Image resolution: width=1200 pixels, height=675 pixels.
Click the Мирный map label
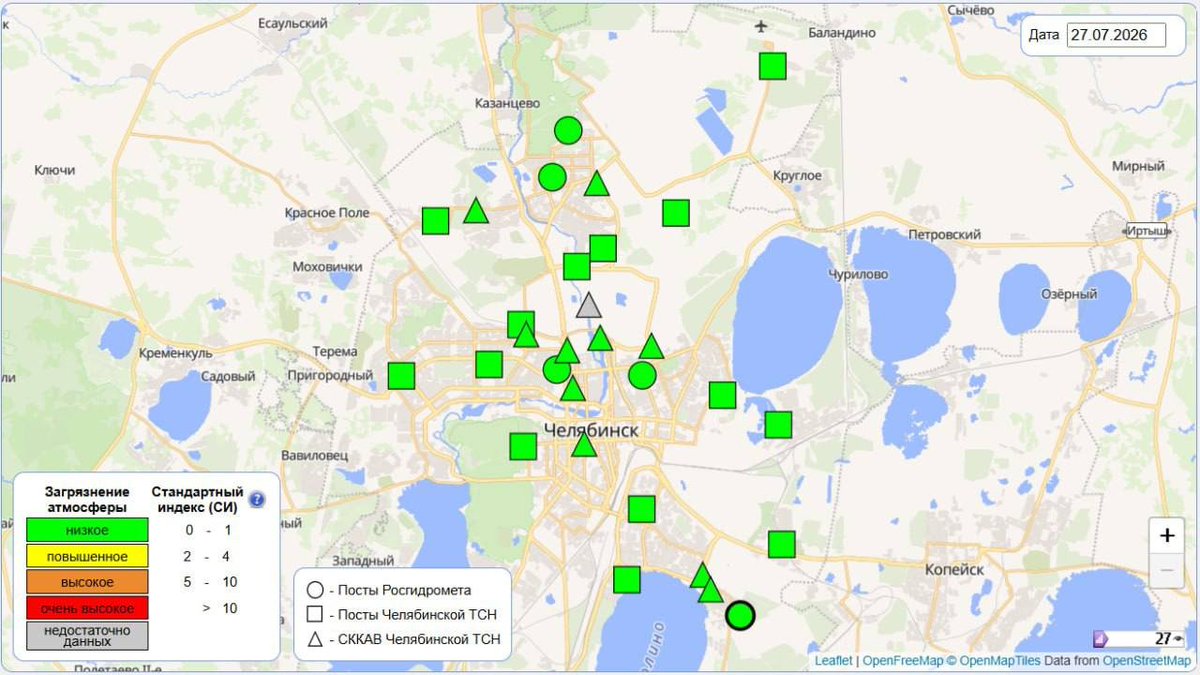coord(1139,166)
